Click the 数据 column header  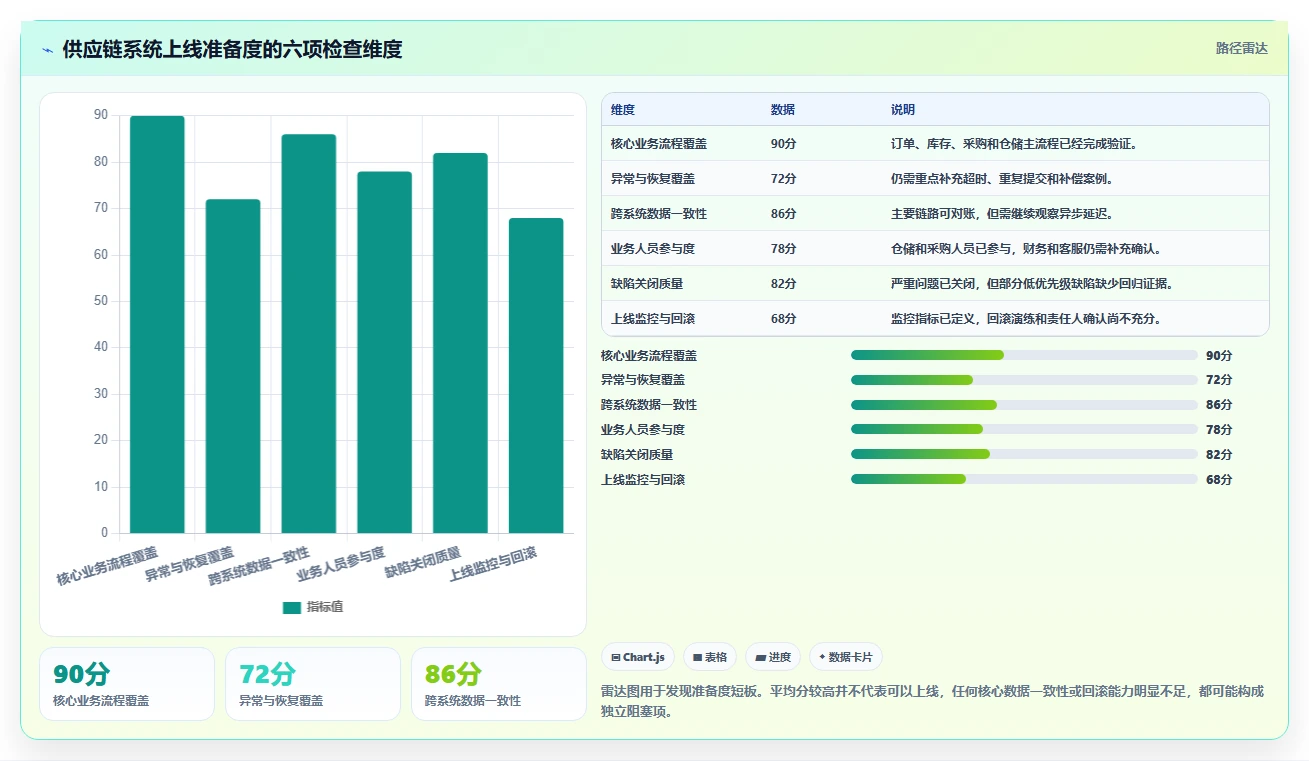pyautogui.click(x=783, y=110)
